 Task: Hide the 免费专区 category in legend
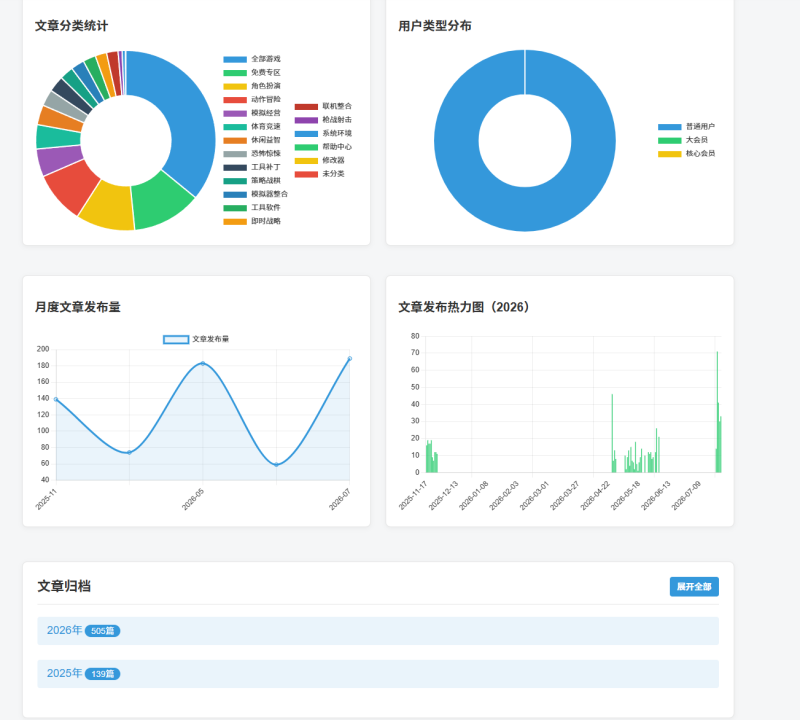[252, 72]
